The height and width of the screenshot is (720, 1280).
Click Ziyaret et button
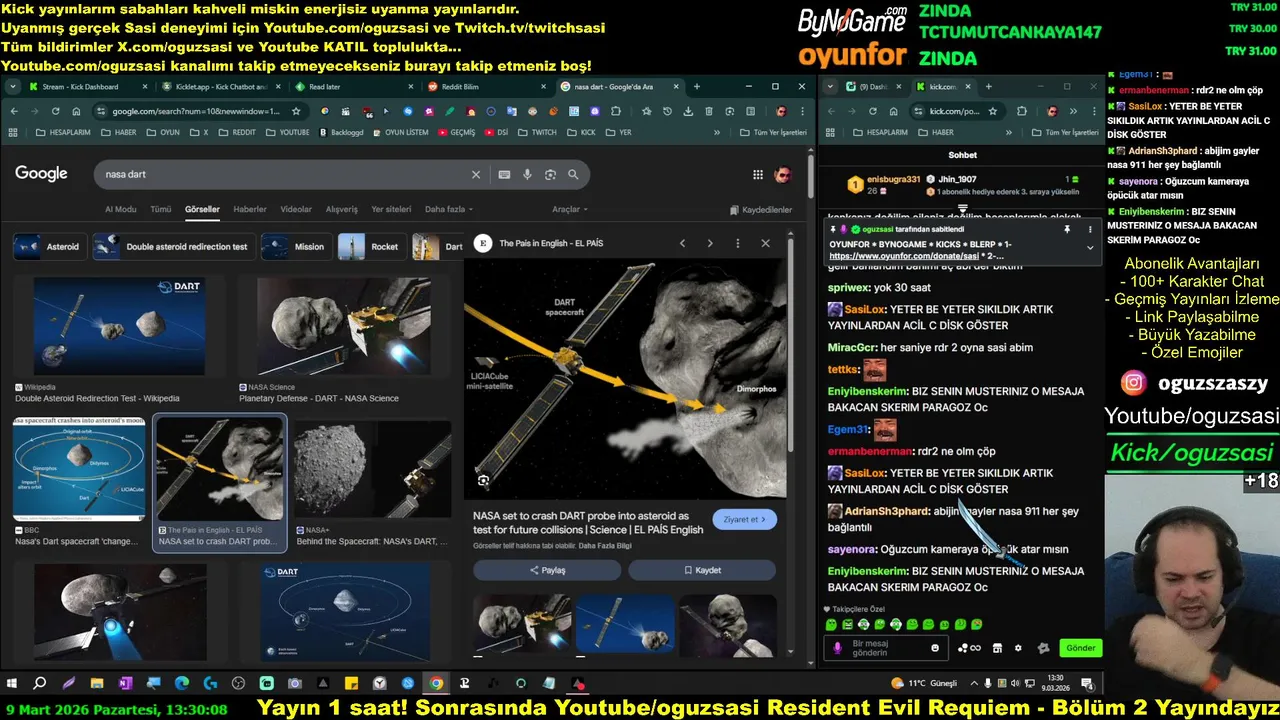744,520
